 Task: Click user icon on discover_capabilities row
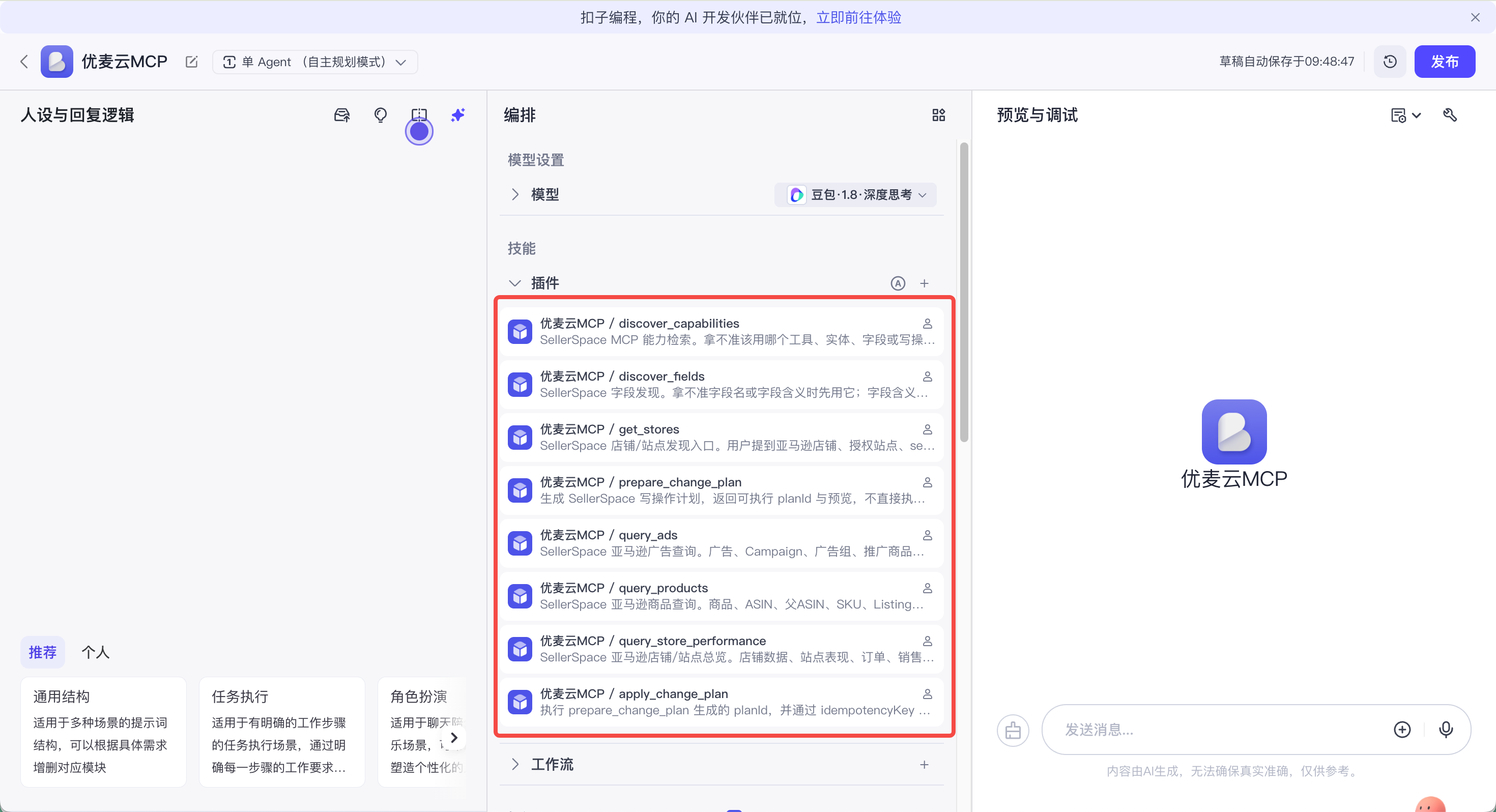pos(928,324)
